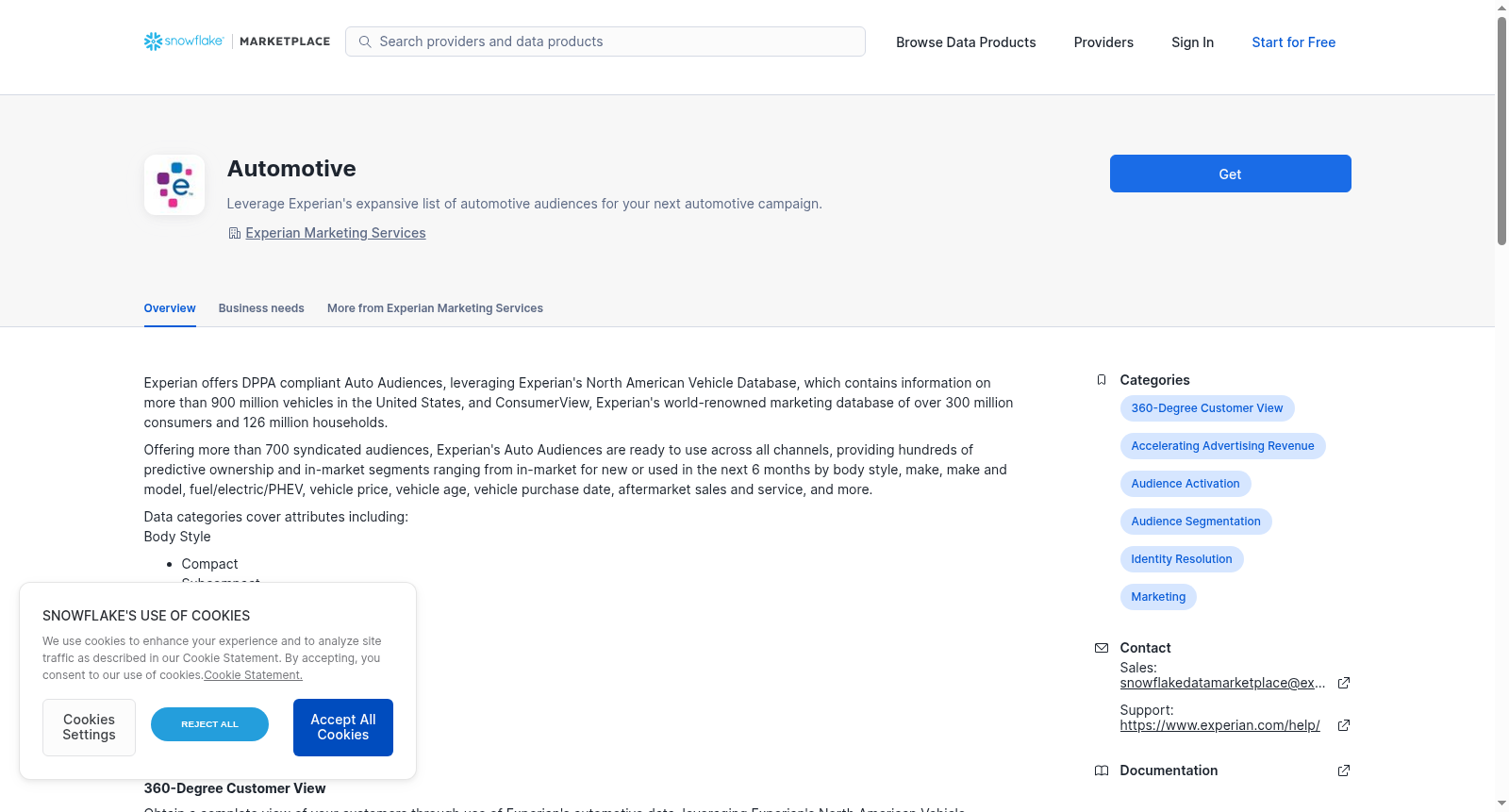Viewport: 1509px width, 812px height.
Task: Open the Providers nav item
Action: click(x=1103, y=42)
